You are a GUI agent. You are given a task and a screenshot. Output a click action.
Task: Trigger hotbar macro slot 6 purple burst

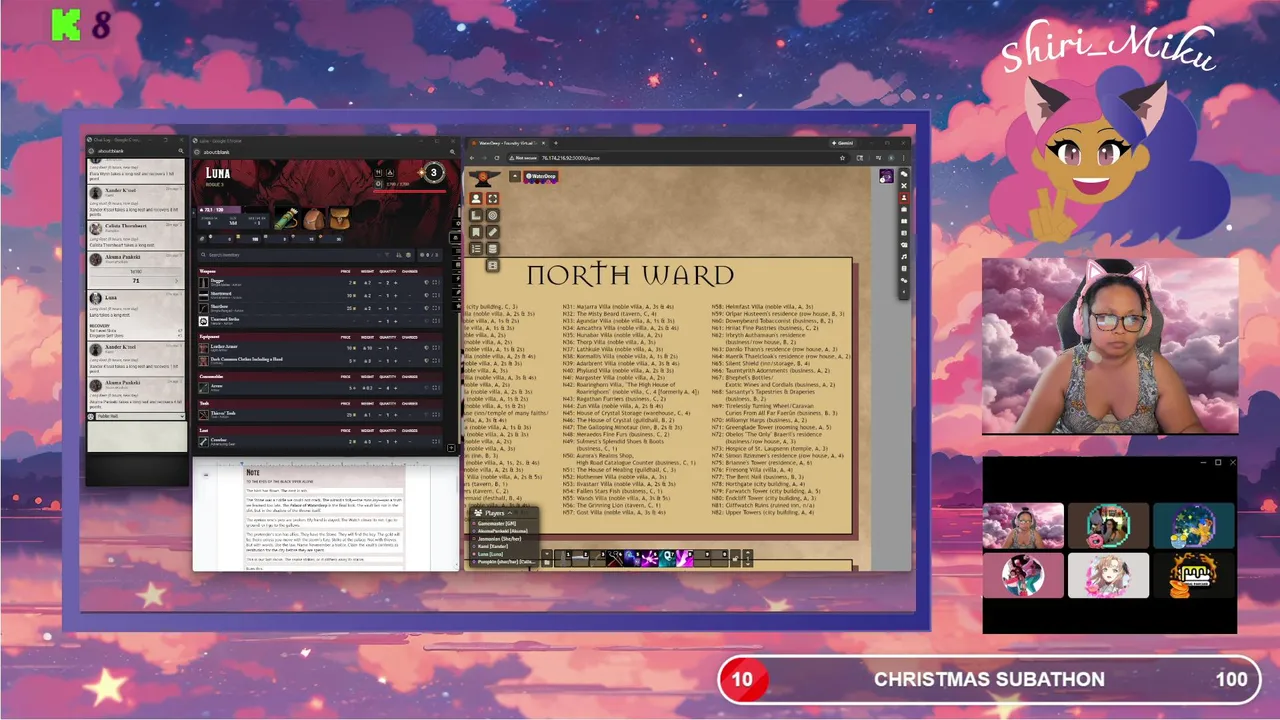click(650, 558)
